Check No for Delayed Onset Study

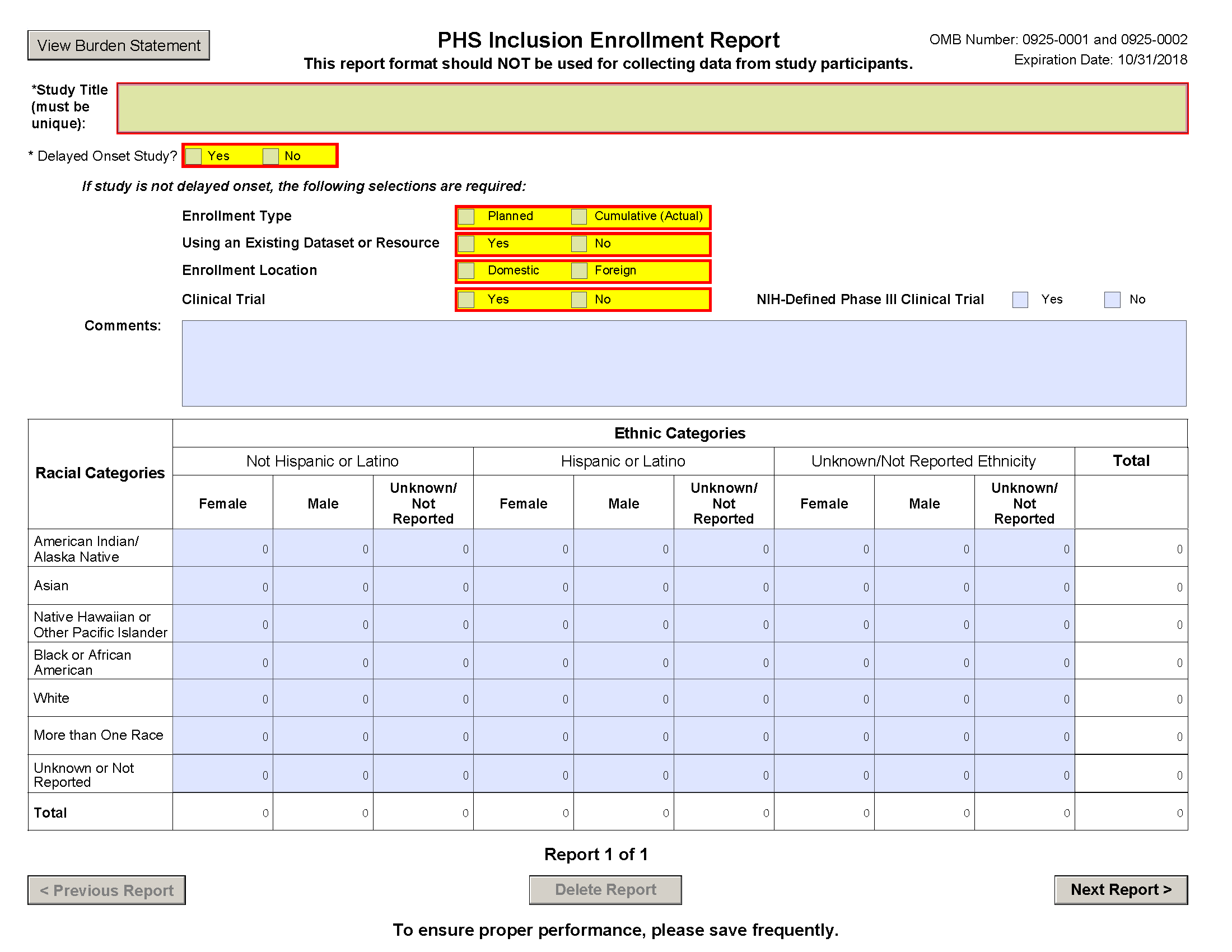(272, 156)
